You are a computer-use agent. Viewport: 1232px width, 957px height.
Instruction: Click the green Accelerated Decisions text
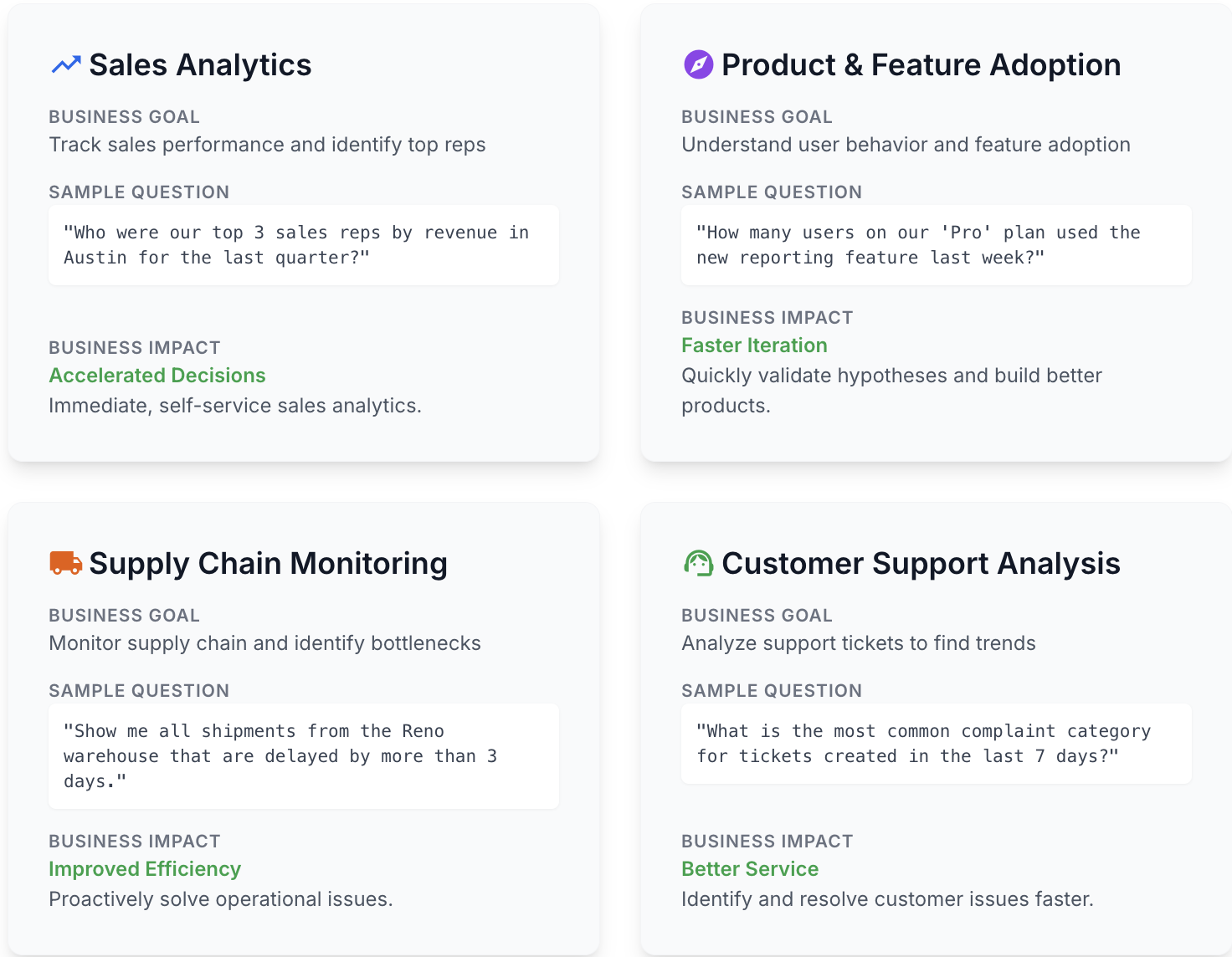click(x=157, y=376)
